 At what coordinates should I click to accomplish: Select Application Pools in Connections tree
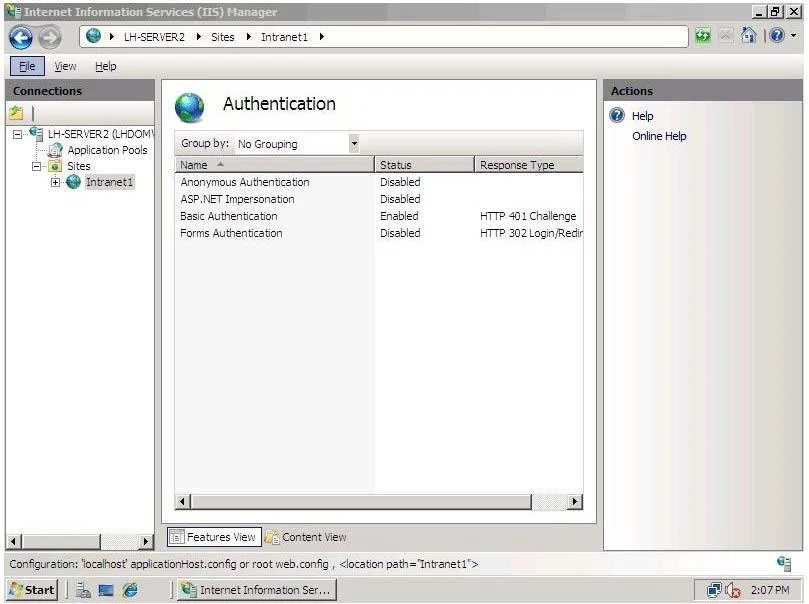pos(107,150)
